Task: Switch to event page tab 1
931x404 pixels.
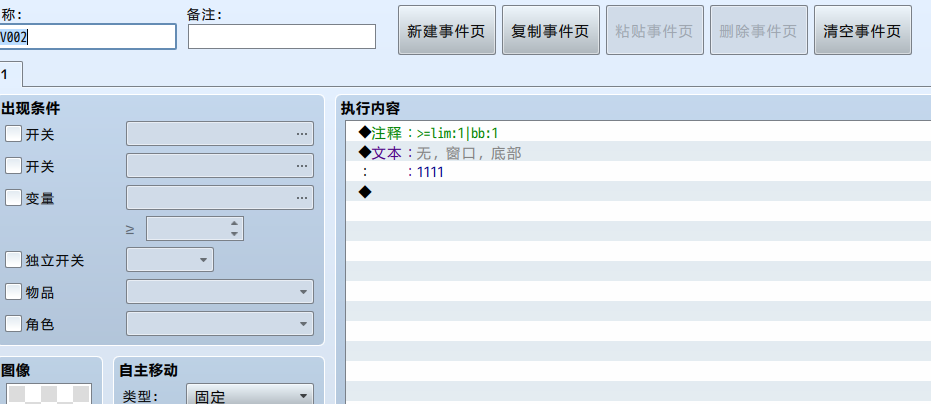Action: pos(11,74)
